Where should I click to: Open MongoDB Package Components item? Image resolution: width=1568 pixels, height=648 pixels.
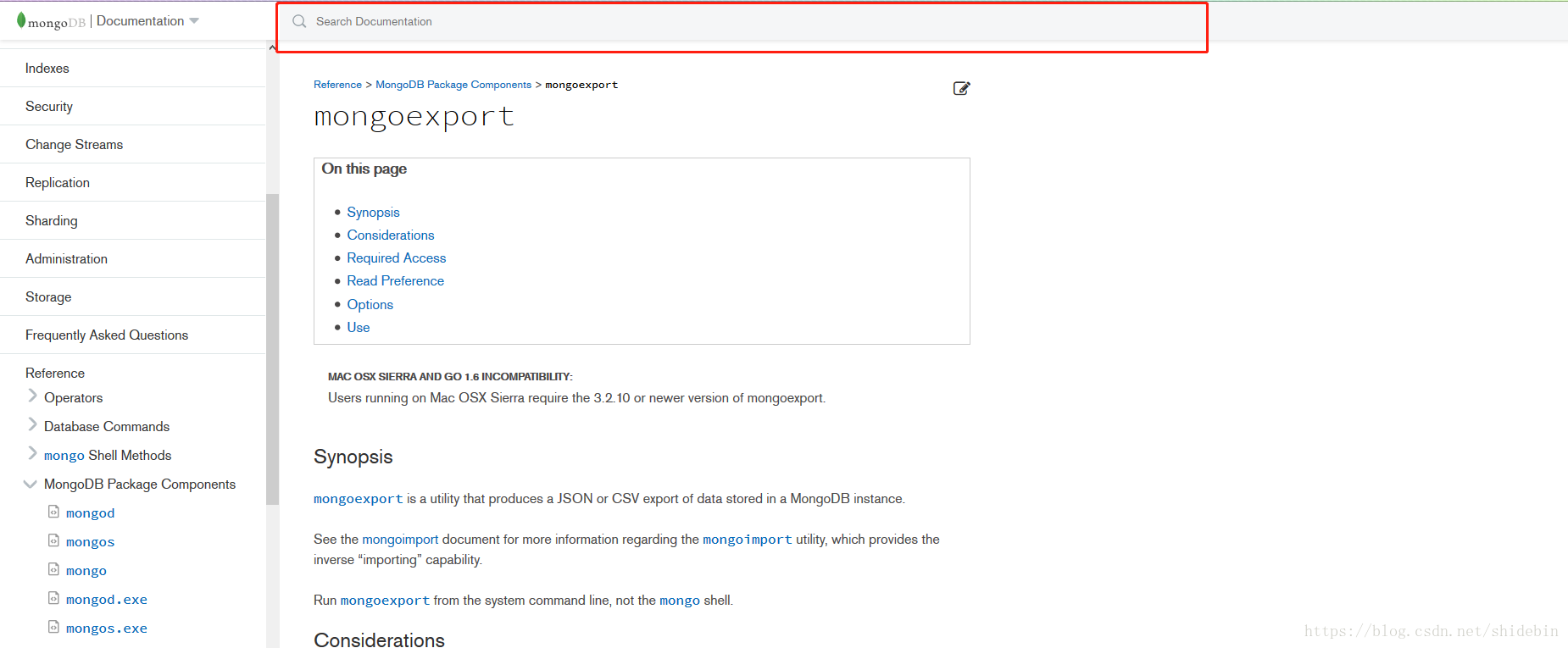[x=140, y=485]
